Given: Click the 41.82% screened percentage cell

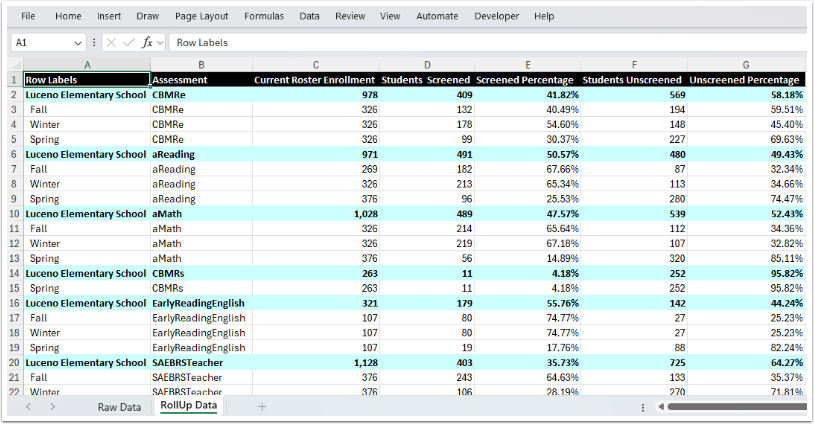Looking at the screenshot, I should 527,94.
